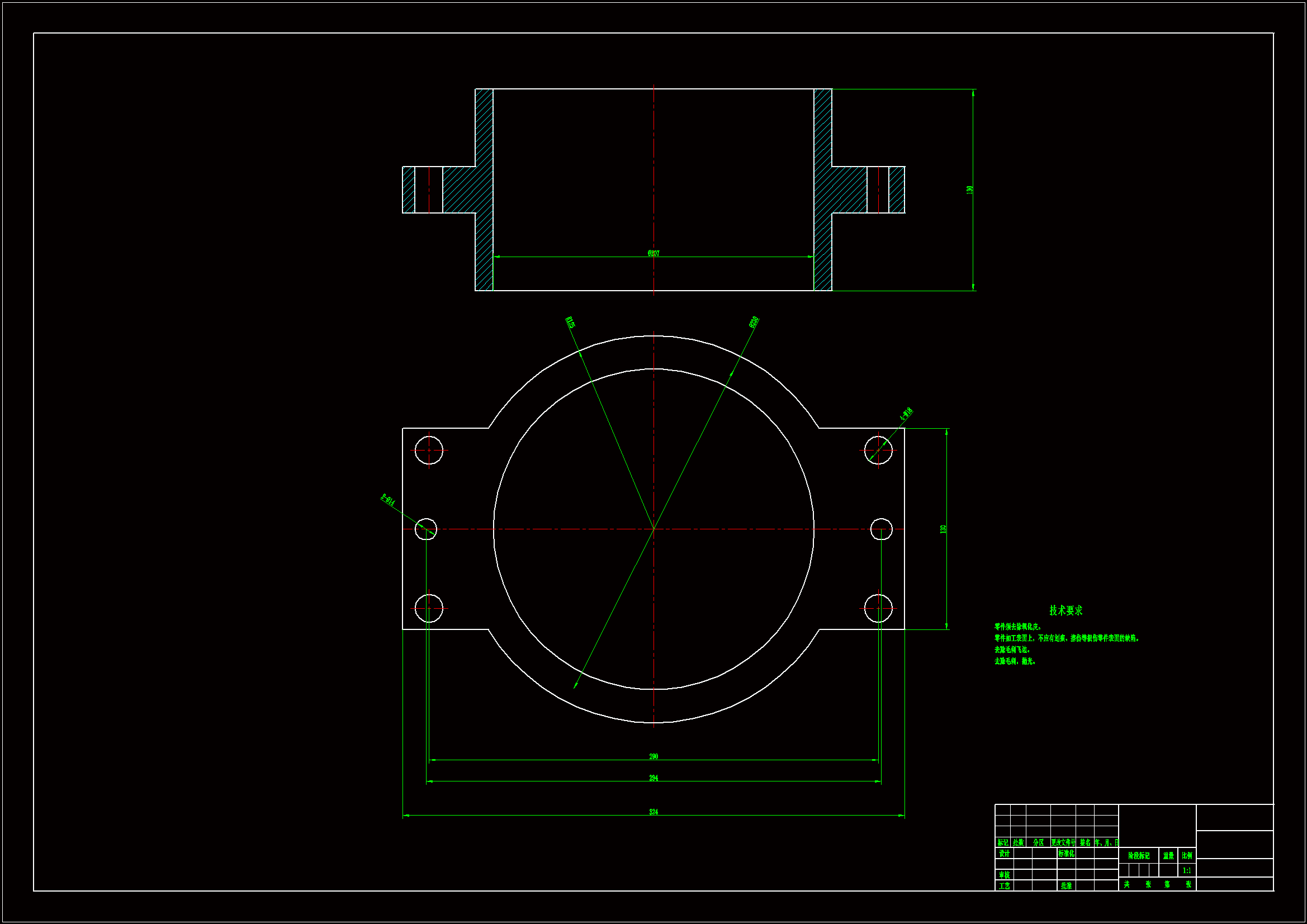1307x924 pixels.
Task: Click the 290 horizontal dimension text
Action: coord(654,757)
